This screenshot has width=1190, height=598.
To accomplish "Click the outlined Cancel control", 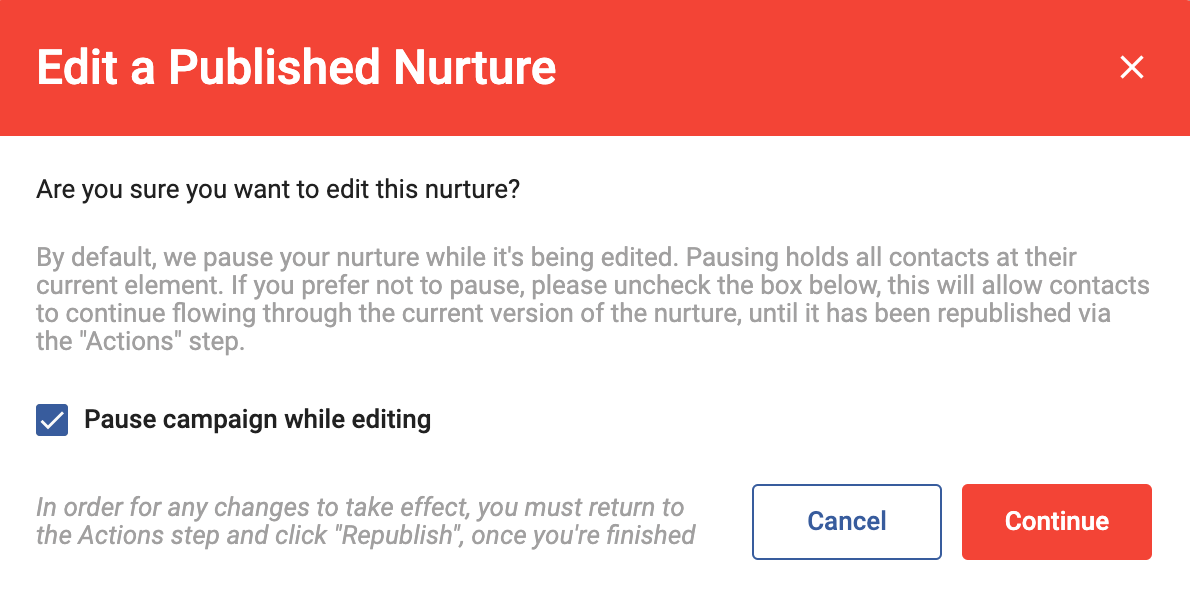I will point(846,521).
